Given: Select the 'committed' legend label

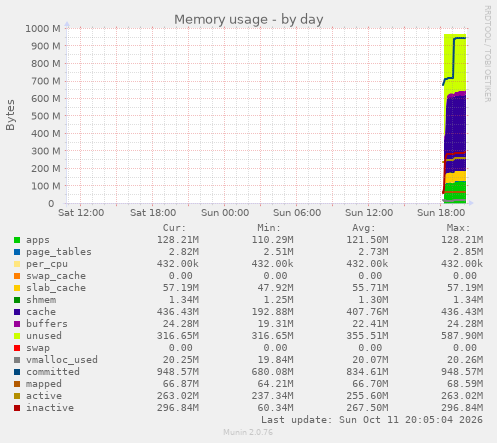Looking at the screenshot, I should click(53, 372).
